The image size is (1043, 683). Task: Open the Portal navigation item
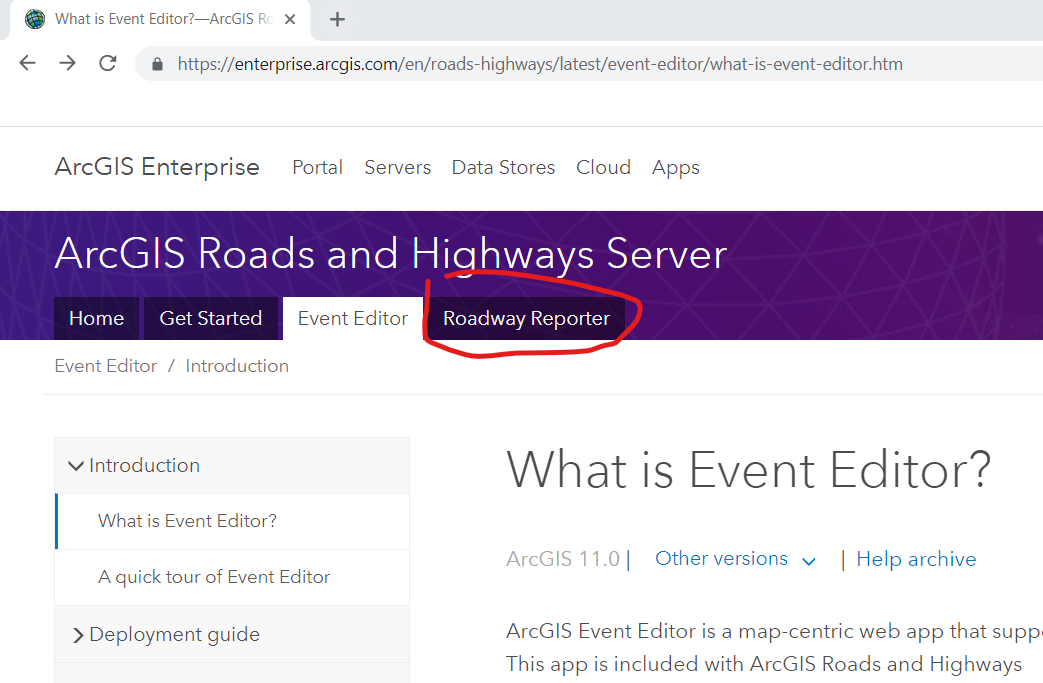[317, 168]
